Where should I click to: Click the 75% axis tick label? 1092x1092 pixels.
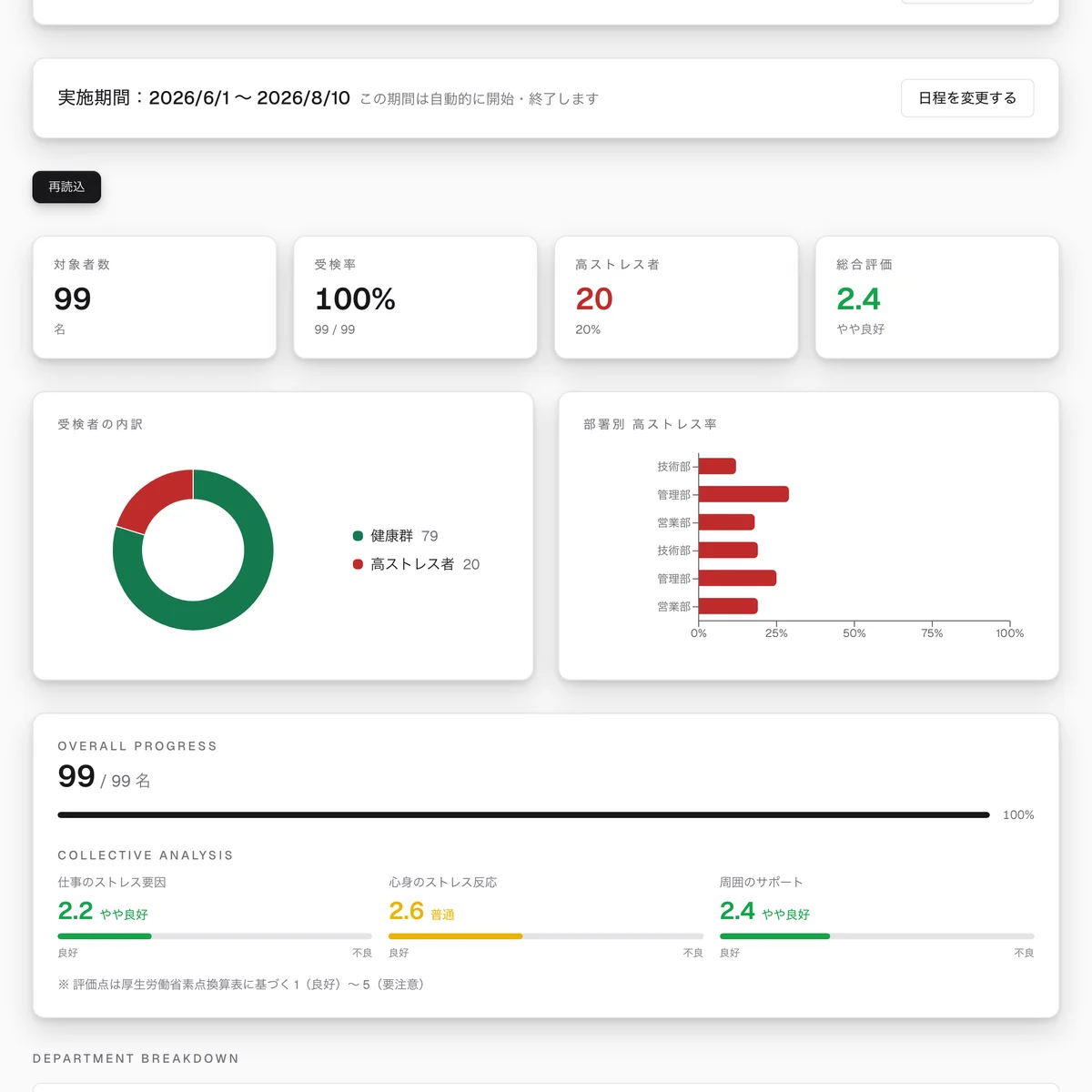click(932, 633)
